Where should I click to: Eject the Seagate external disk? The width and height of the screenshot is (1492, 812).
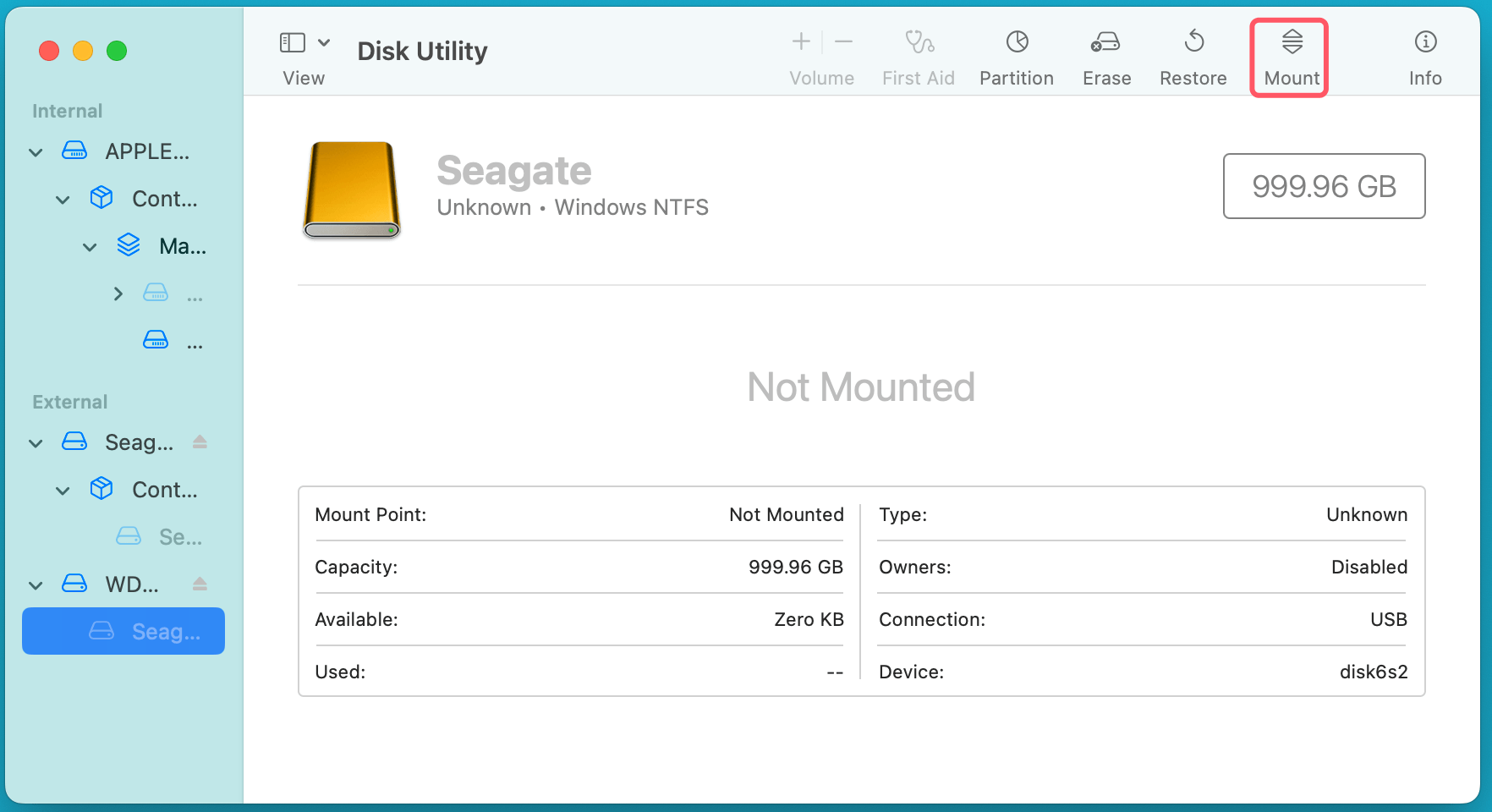[200, 441]
